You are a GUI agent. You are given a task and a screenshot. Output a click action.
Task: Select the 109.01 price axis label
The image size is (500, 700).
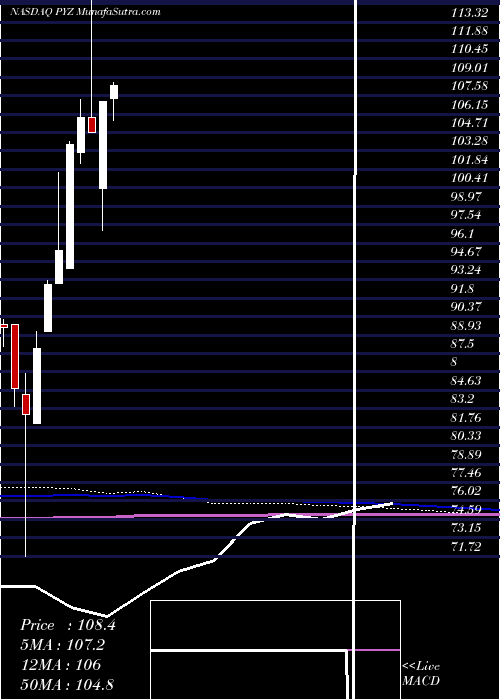tap(470, 67)
